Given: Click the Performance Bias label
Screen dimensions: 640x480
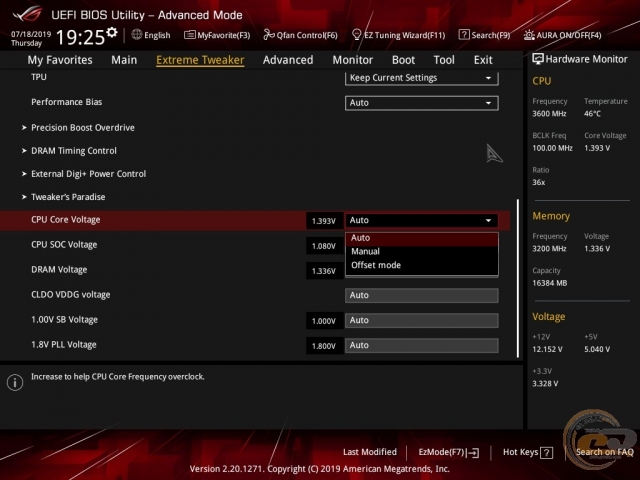Looking at the screenshot, I should point(67,102).
